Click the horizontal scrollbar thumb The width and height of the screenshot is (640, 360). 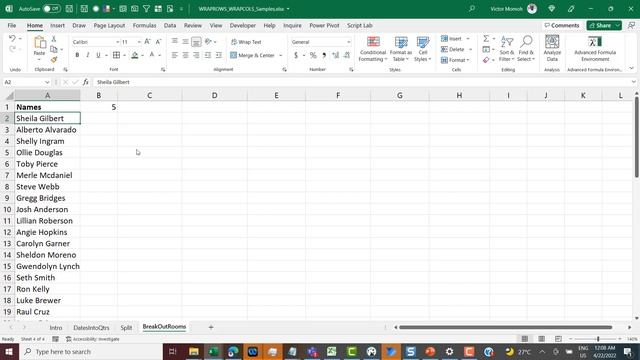coord(505,327)
